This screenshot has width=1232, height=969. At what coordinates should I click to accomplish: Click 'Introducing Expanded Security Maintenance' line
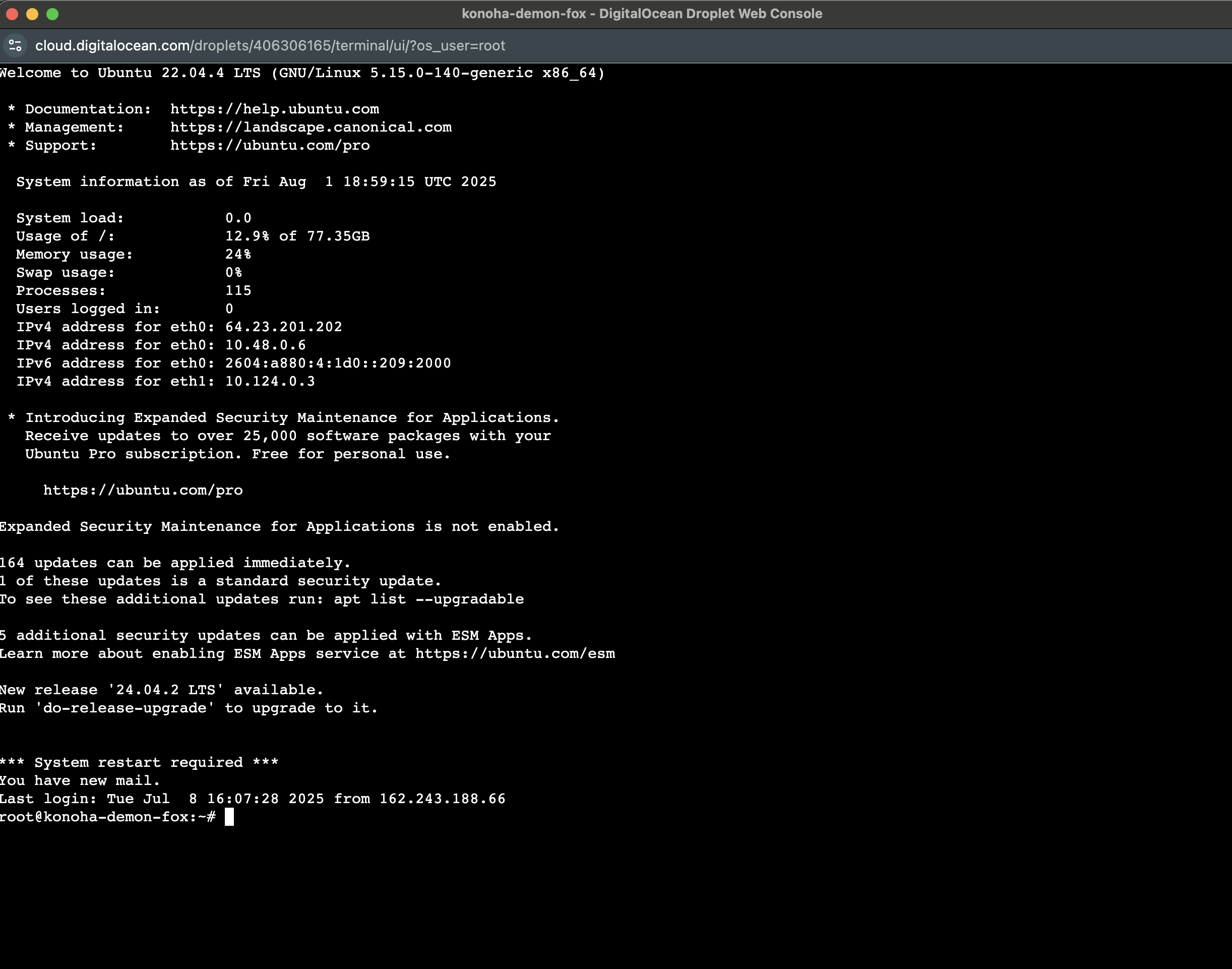(284, 417)
